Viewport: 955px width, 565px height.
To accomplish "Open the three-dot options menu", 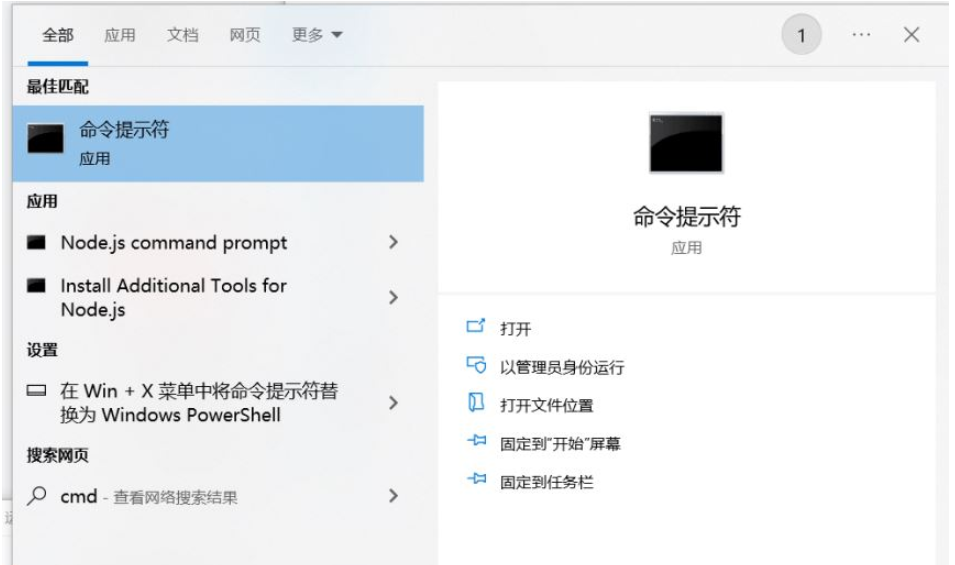I will click(x=861, y=35).
